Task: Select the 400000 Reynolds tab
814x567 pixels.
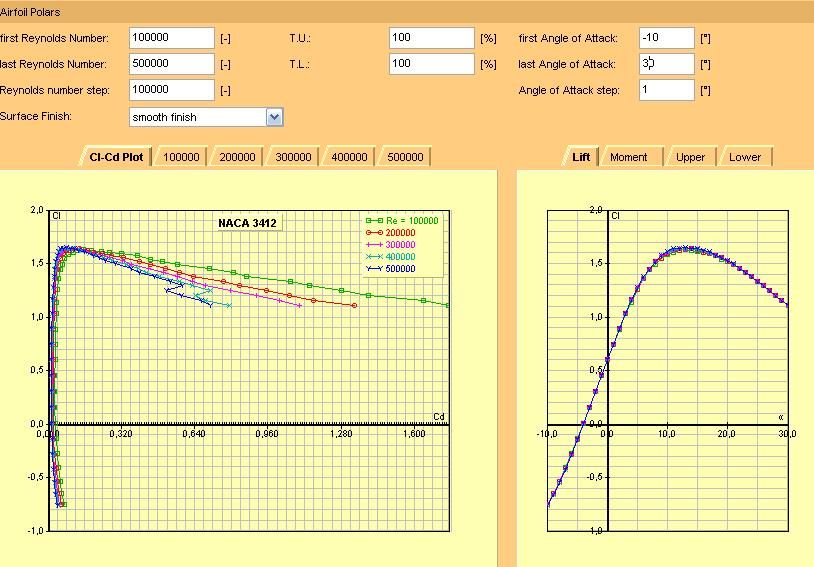Action: (x=349, y=157)
